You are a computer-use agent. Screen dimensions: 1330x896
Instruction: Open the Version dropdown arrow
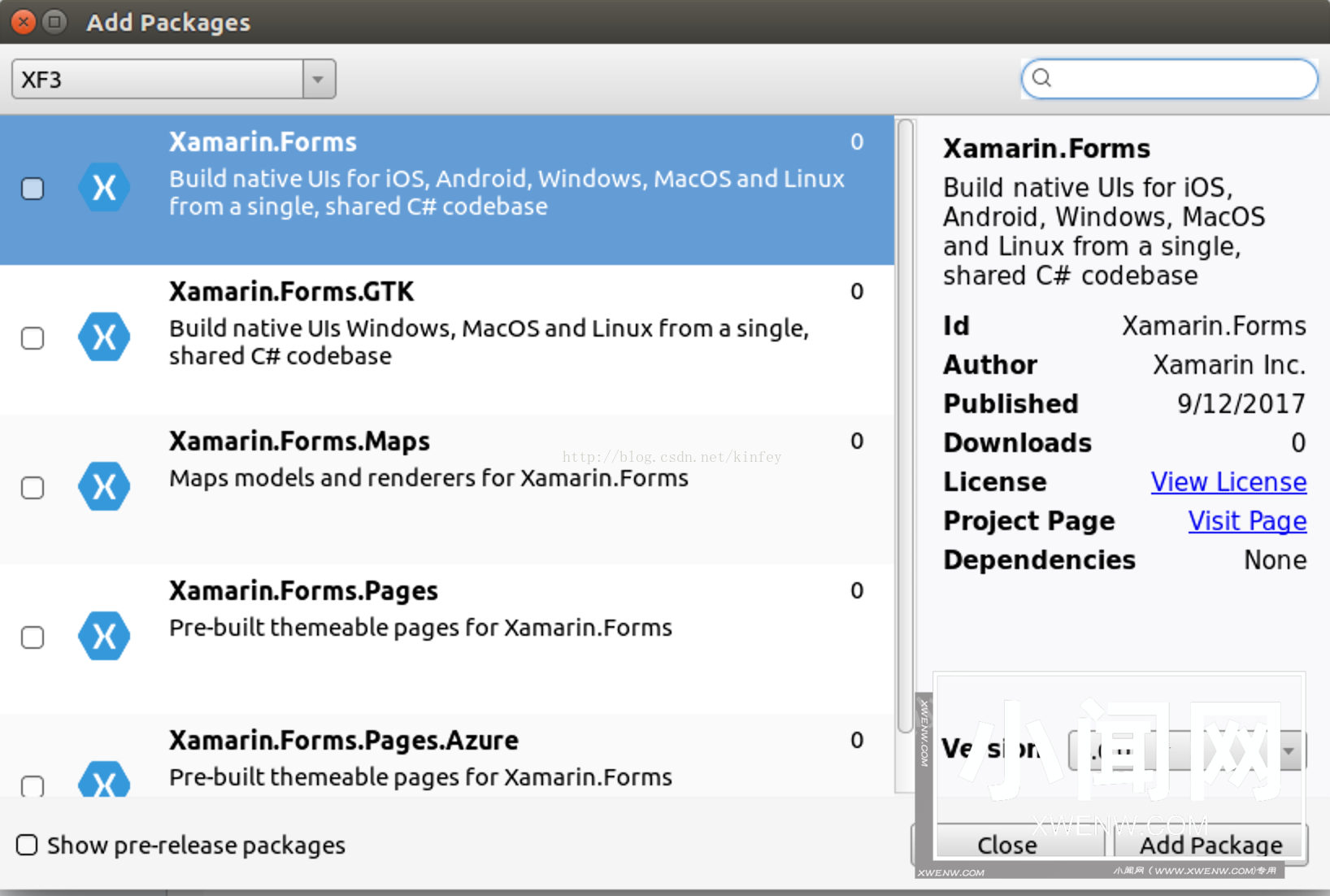[x=1289, y=751]
